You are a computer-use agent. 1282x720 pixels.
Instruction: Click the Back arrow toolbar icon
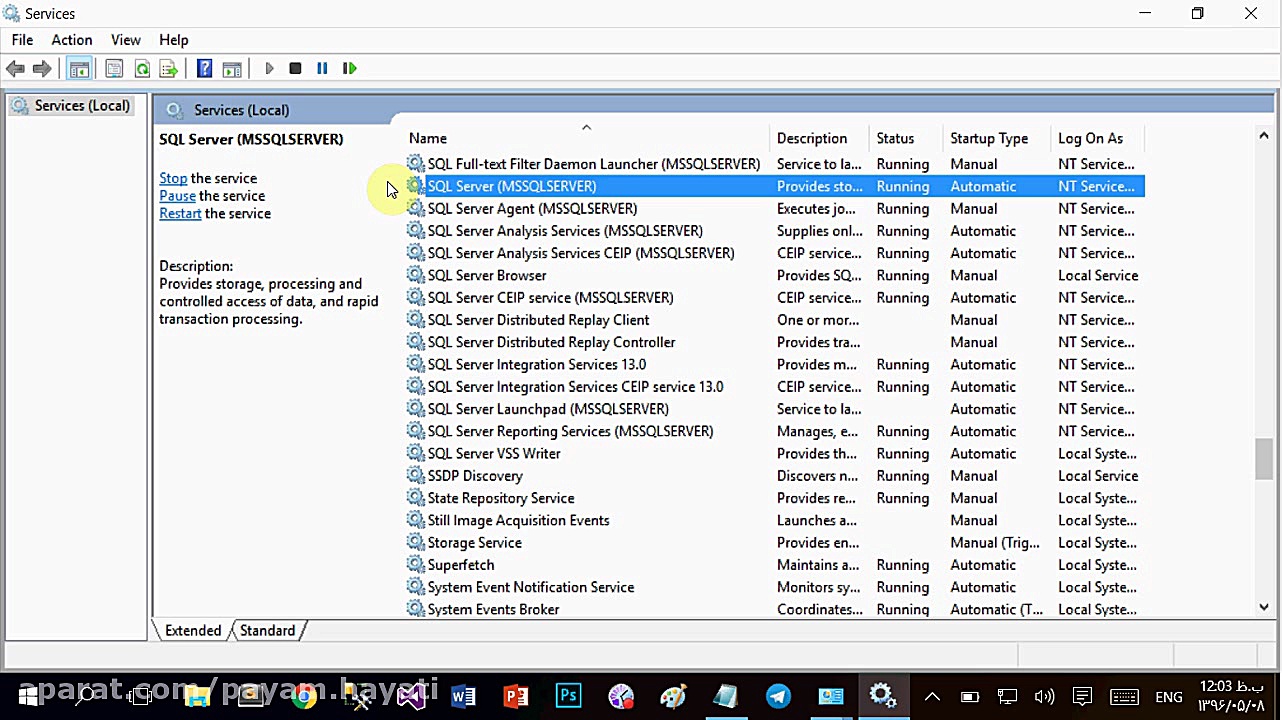click(x=15, y=68)
